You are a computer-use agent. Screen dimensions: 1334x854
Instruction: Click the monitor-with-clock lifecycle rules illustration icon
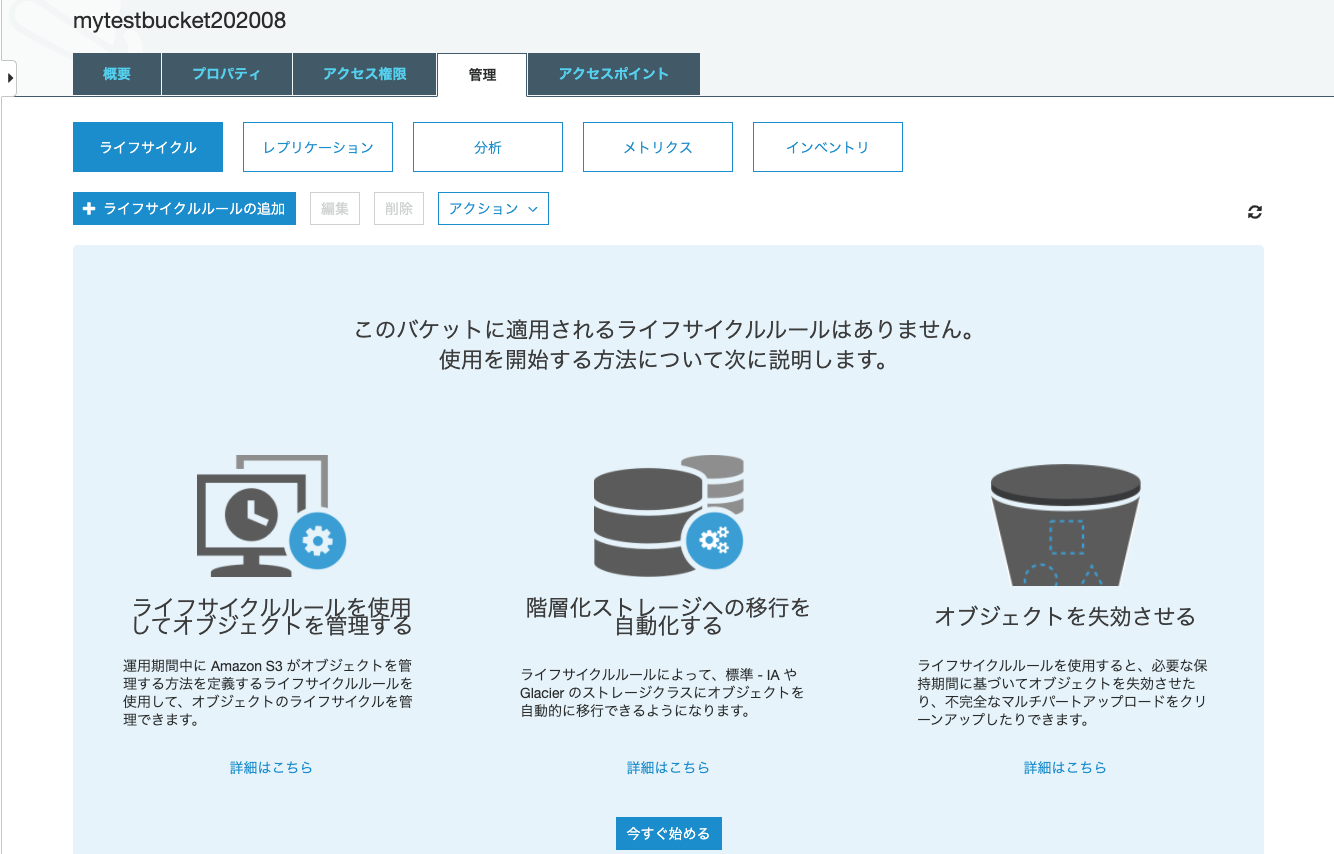click(262, 517)
